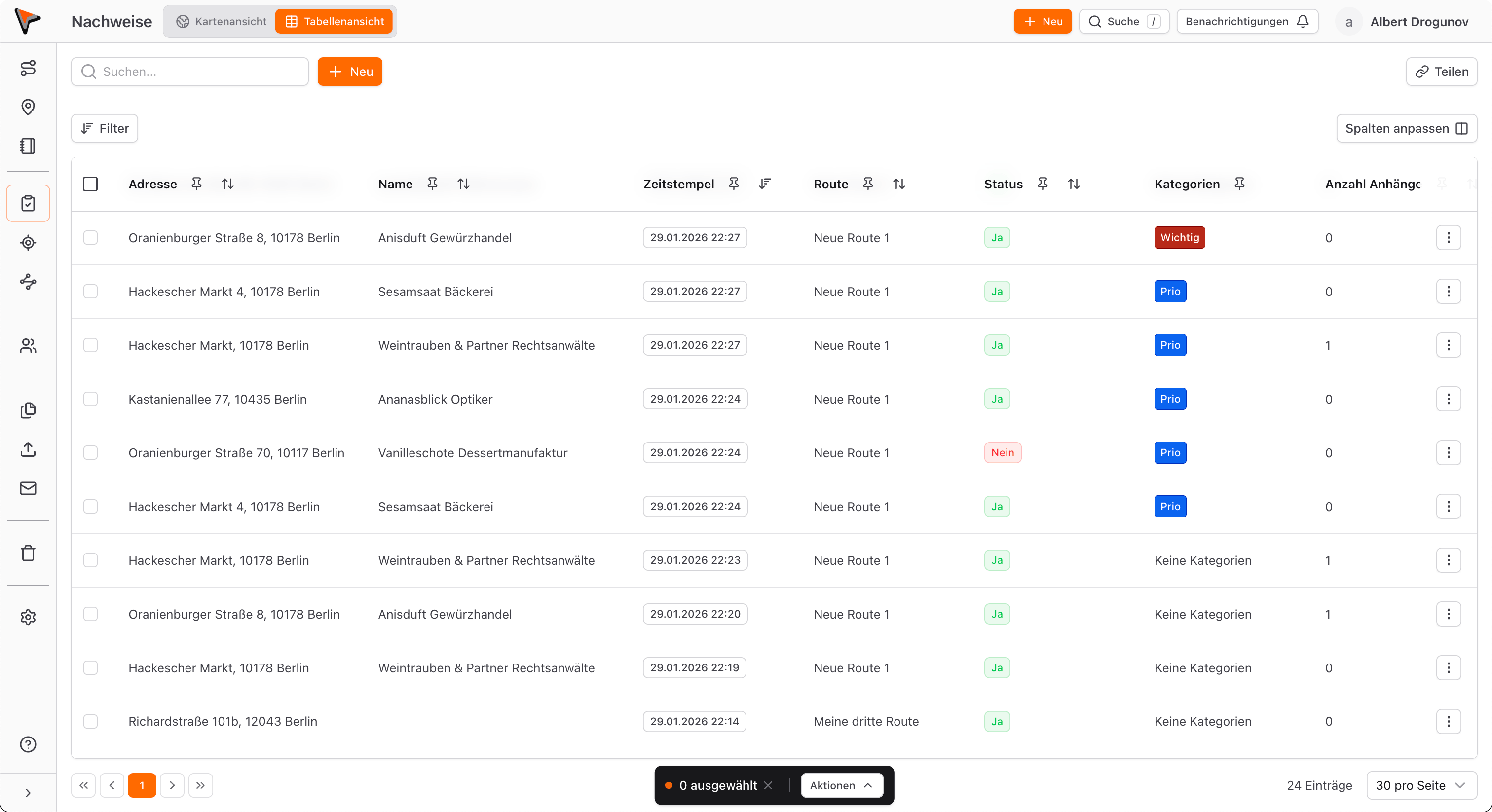Expand the Aktionen menu

(842, 785)
